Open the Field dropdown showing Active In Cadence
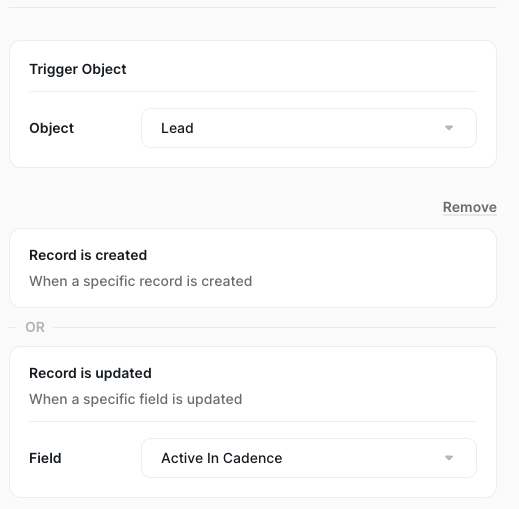519x509 pixels. tap(309, 458)
